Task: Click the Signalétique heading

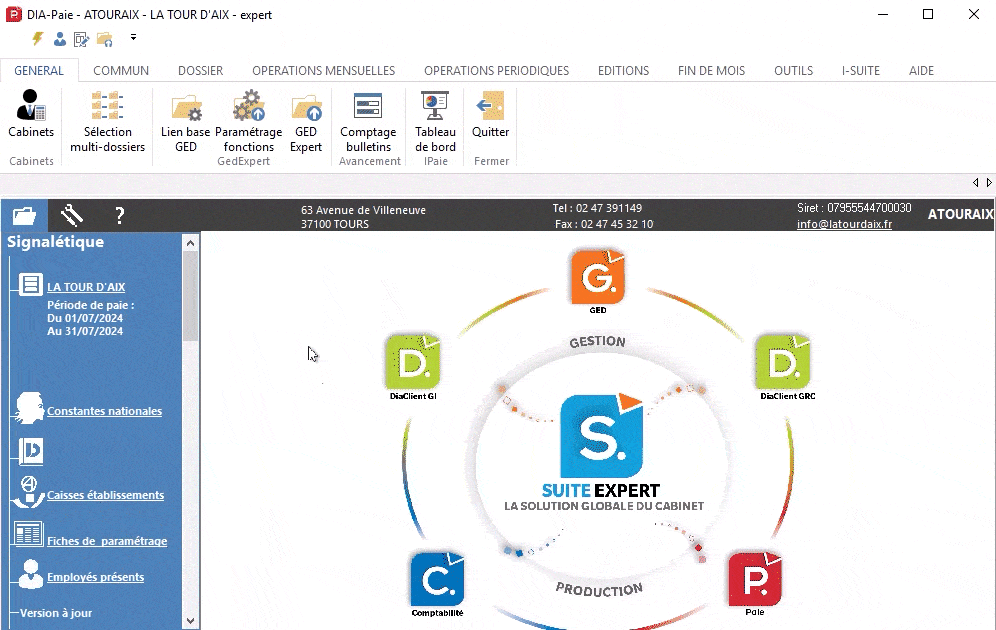Action: 55,242
